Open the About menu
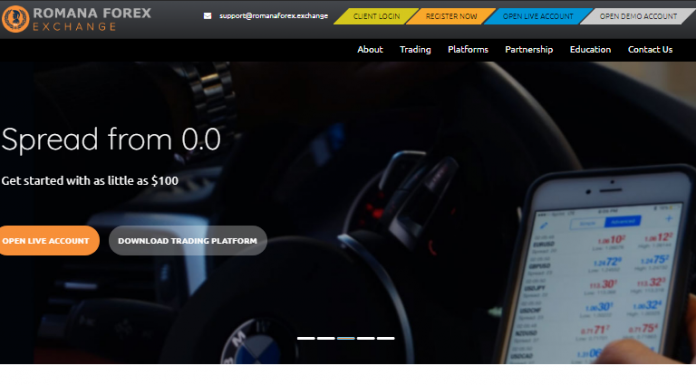Image resolution: width=696 pixels, height=385 pixels. pyautogui.click(x=370, y=50)
